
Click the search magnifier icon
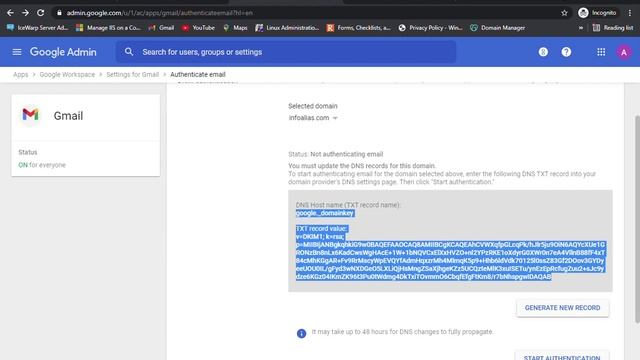click(129, 52)
